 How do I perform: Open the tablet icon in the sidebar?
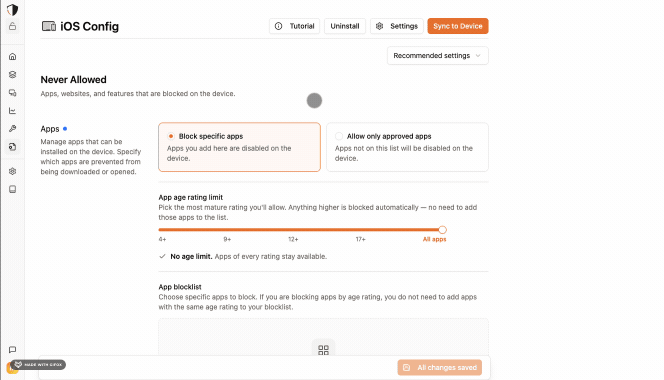[x=13, y=189]
